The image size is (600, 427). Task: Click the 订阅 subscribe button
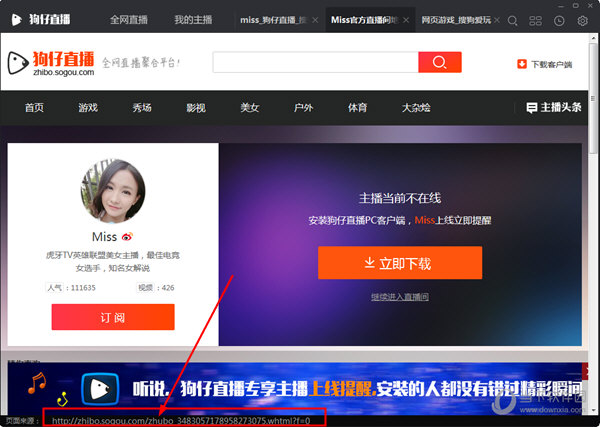tap(113, 317)
